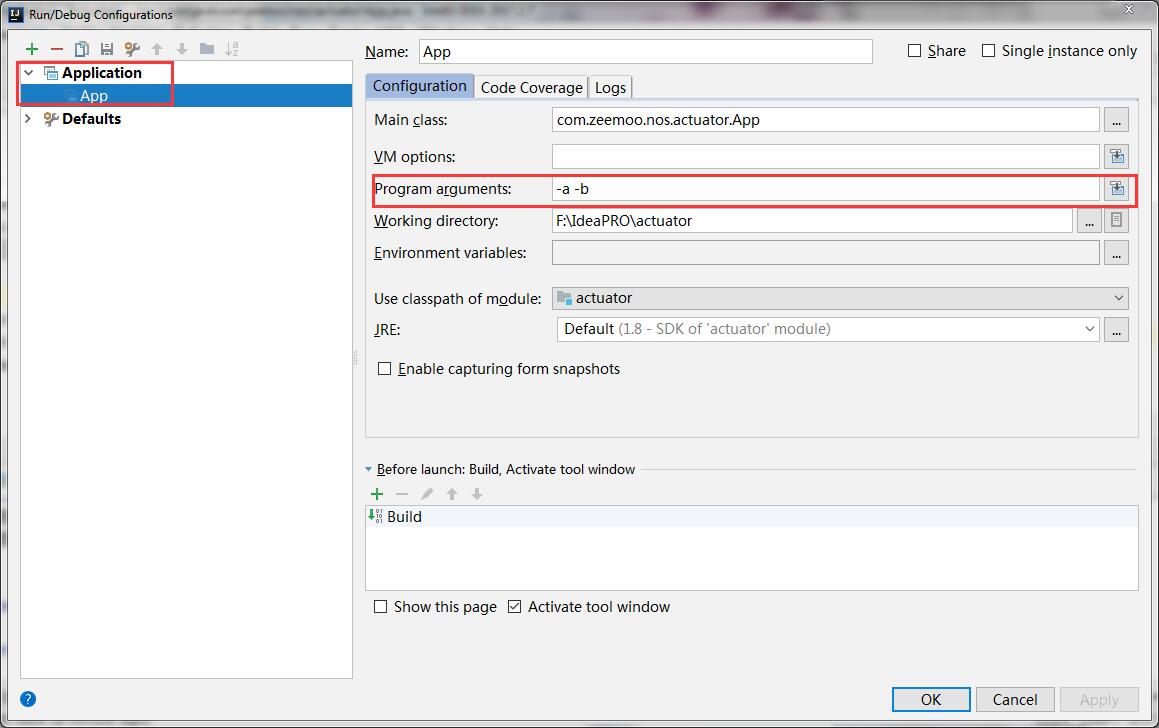Screen dimensions: 1159x728
Task: Switch to the Code Coverage tab
Action: [x=531, y=87]
